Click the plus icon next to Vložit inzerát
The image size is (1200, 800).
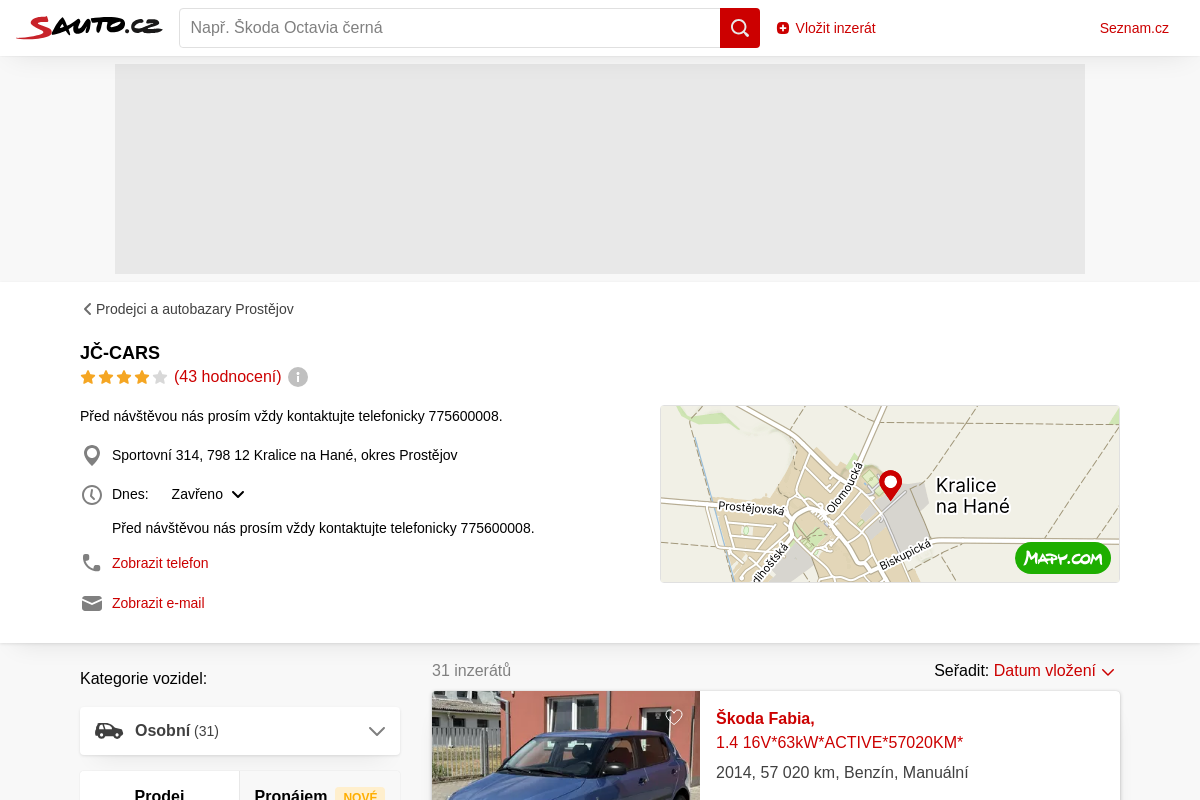click(x=783, y=28)
